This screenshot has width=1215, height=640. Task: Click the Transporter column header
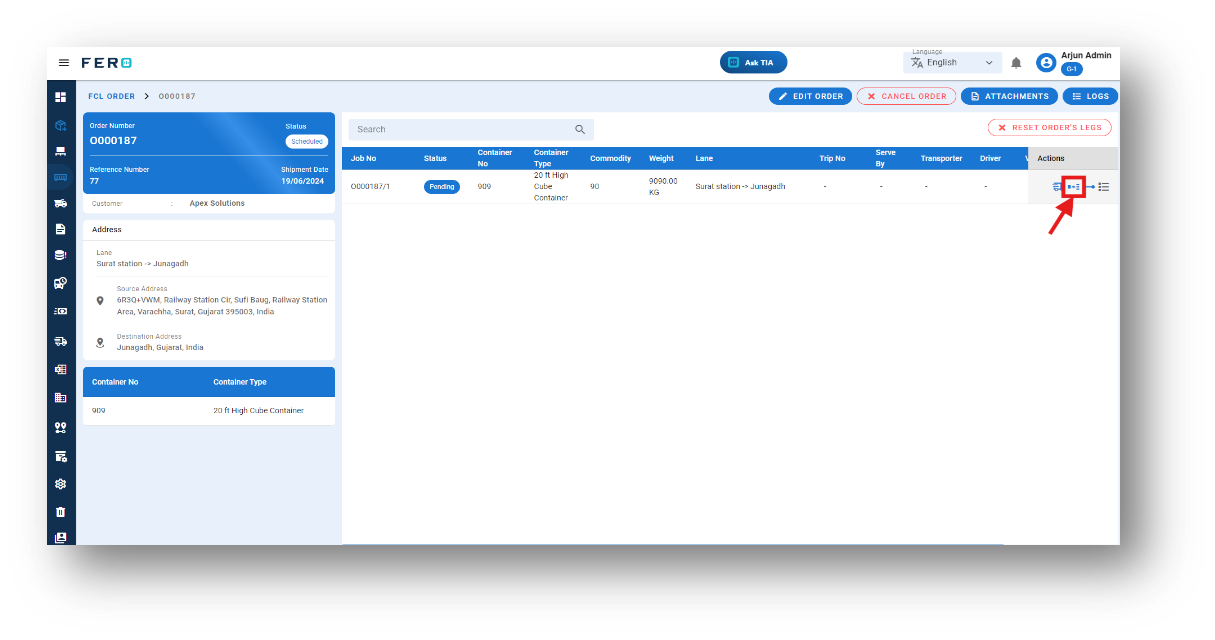coord(941,158)
